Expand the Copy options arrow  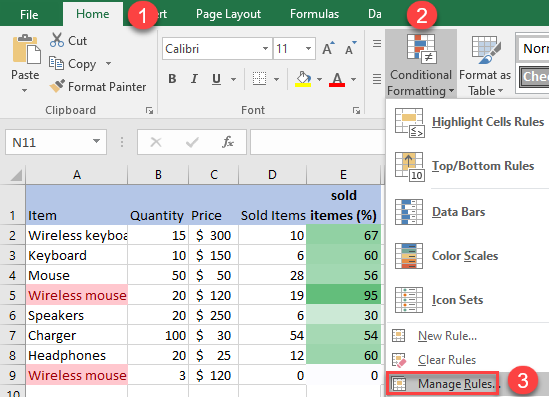pos(108,63)
